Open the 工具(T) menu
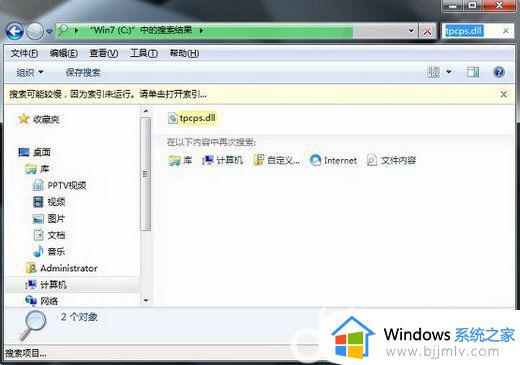 pos(144,53)
